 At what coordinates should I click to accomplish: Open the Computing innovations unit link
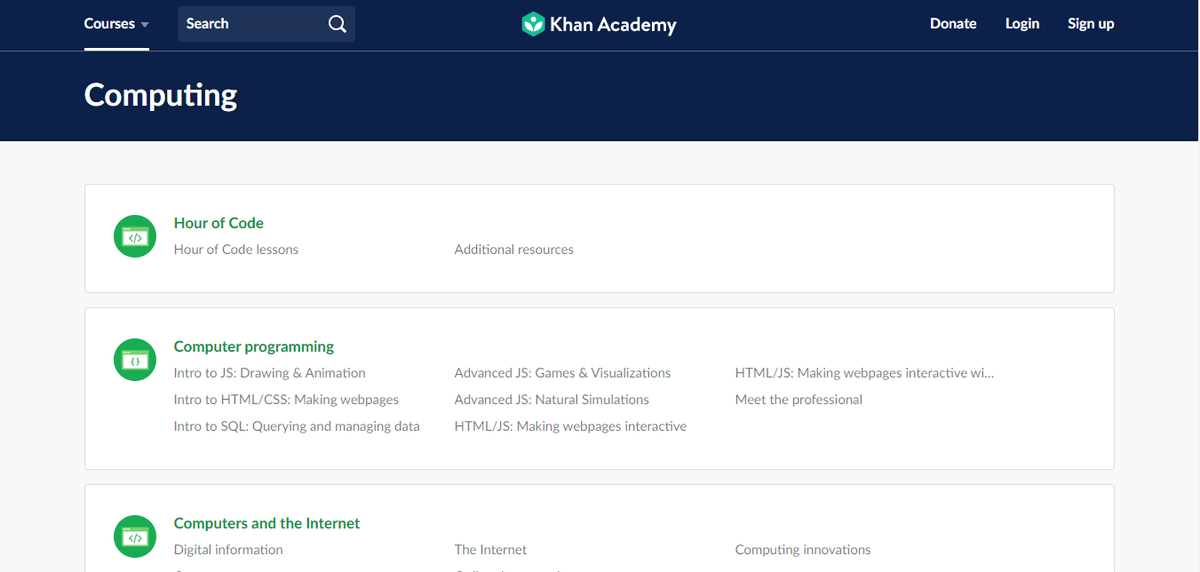[802, 550]
